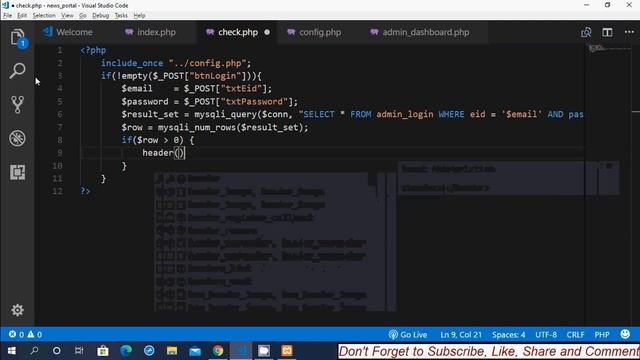Open the Selection menu
This screenshot has width=640, height=360.
[x=44, y=16]
